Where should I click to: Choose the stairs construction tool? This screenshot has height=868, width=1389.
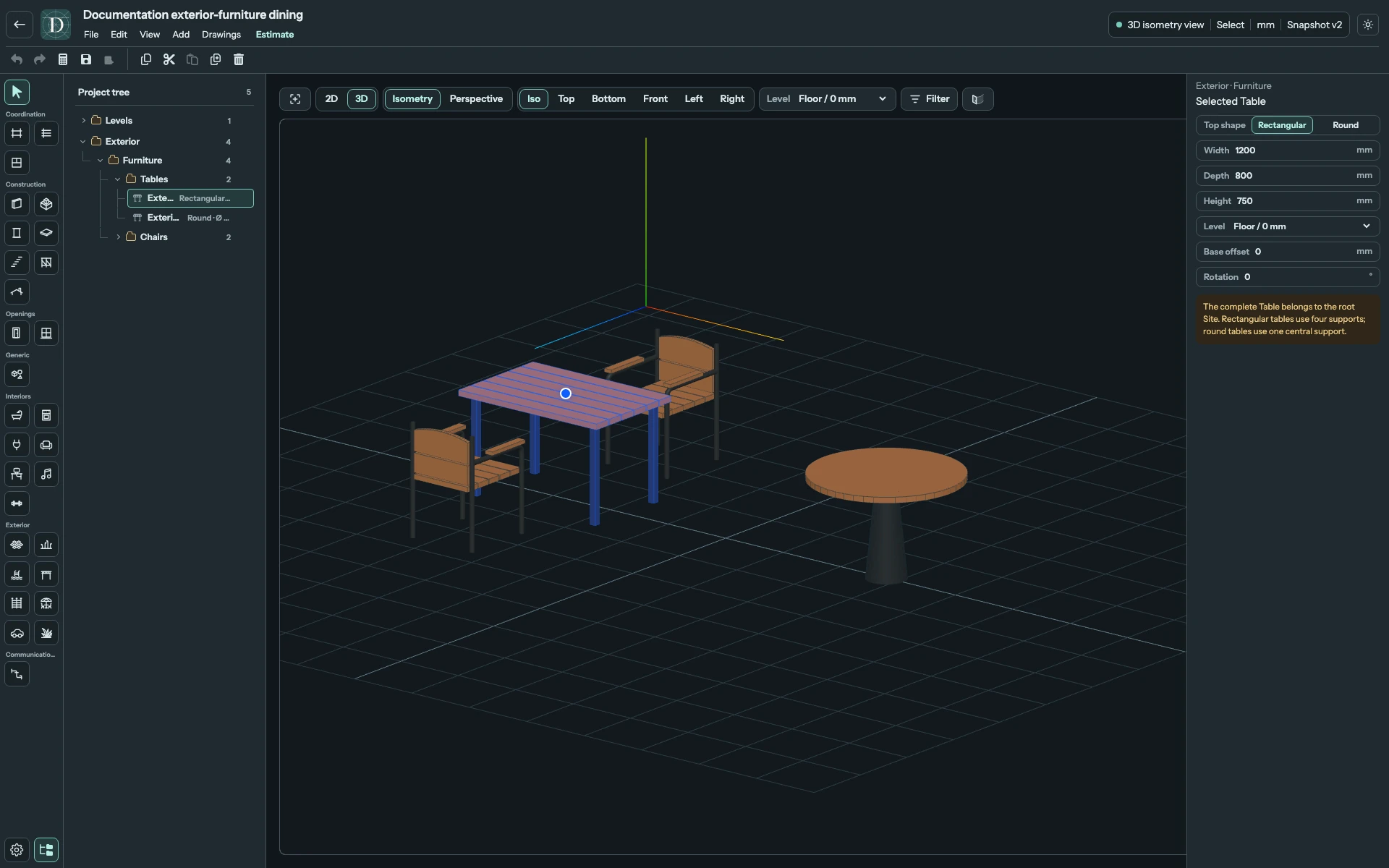(x=17, y=263)
